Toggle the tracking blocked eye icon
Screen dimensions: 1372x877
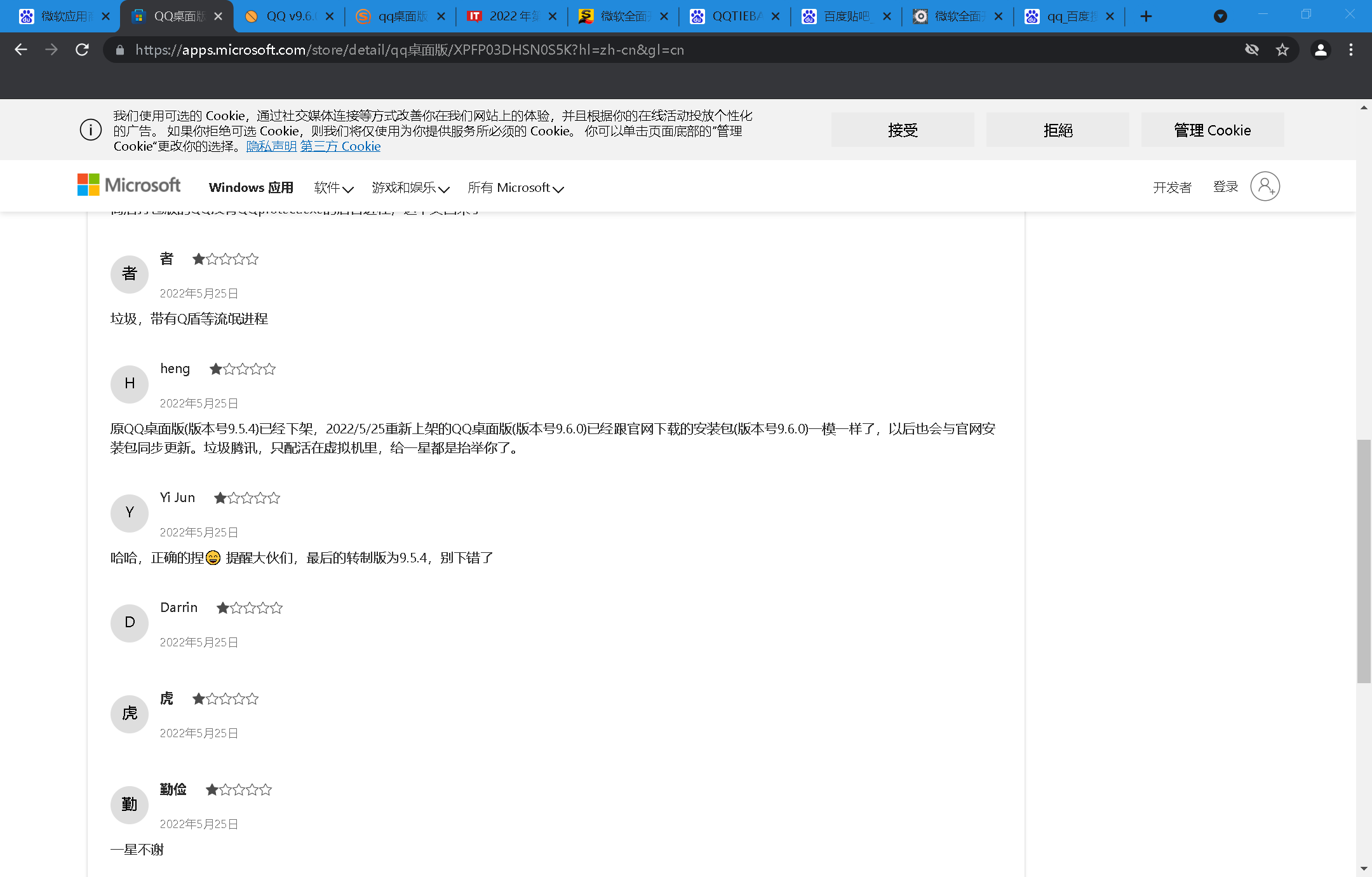[x=1252, y=50]
